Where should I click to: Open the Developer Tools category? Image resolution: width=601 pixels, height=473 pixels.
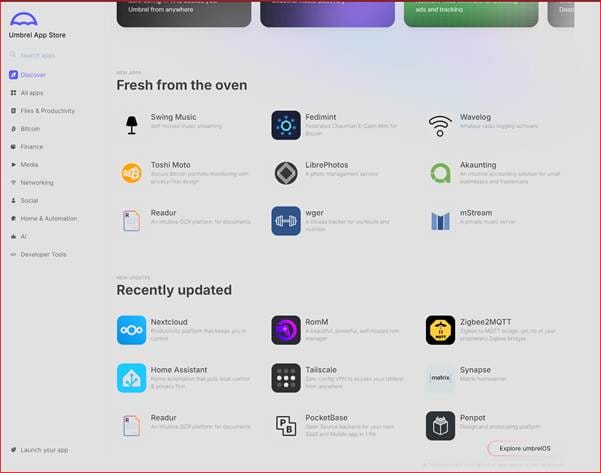pos(38,254)
